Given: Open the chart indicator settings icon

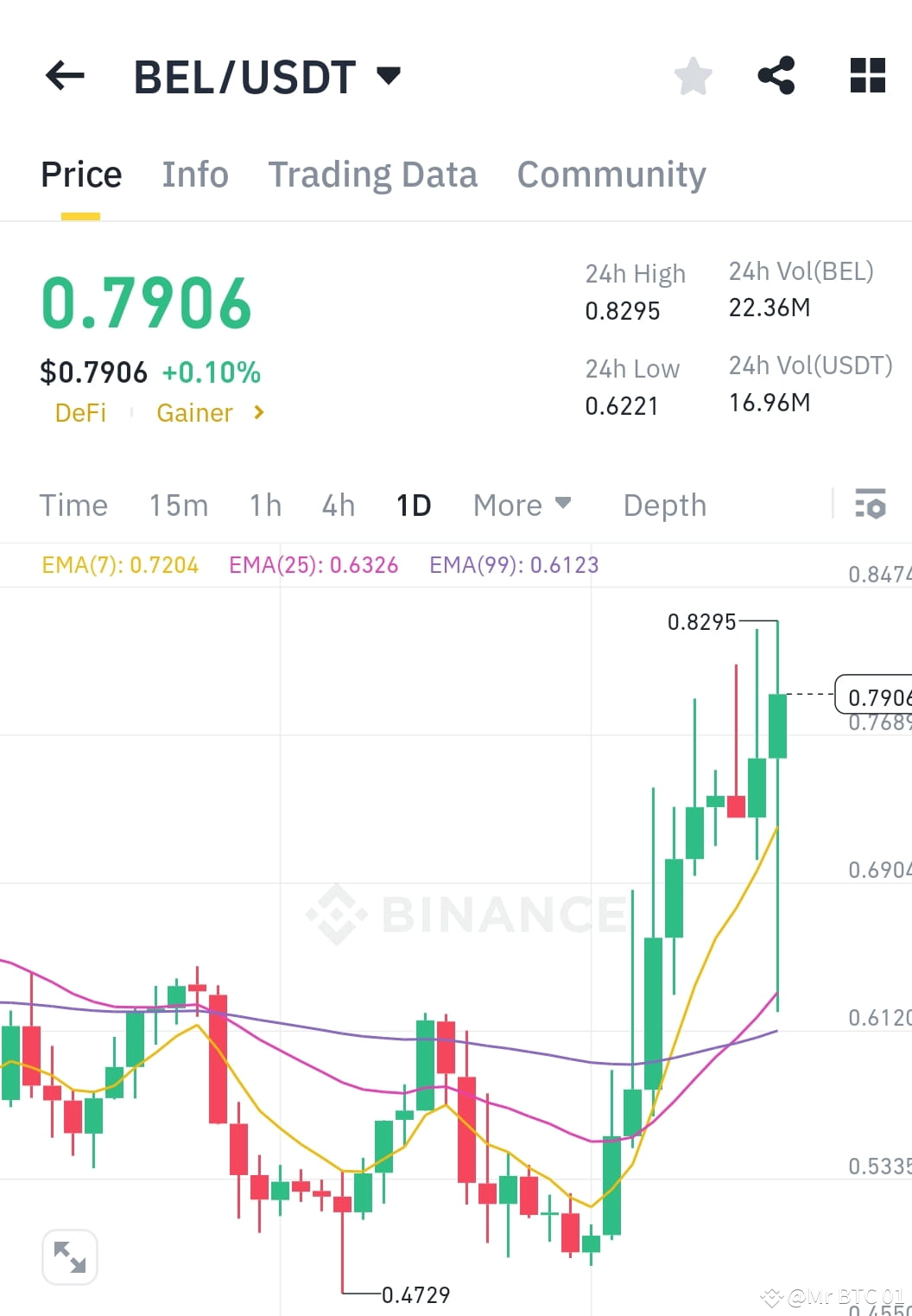Looking at the screenshot, I should point(871,505).
